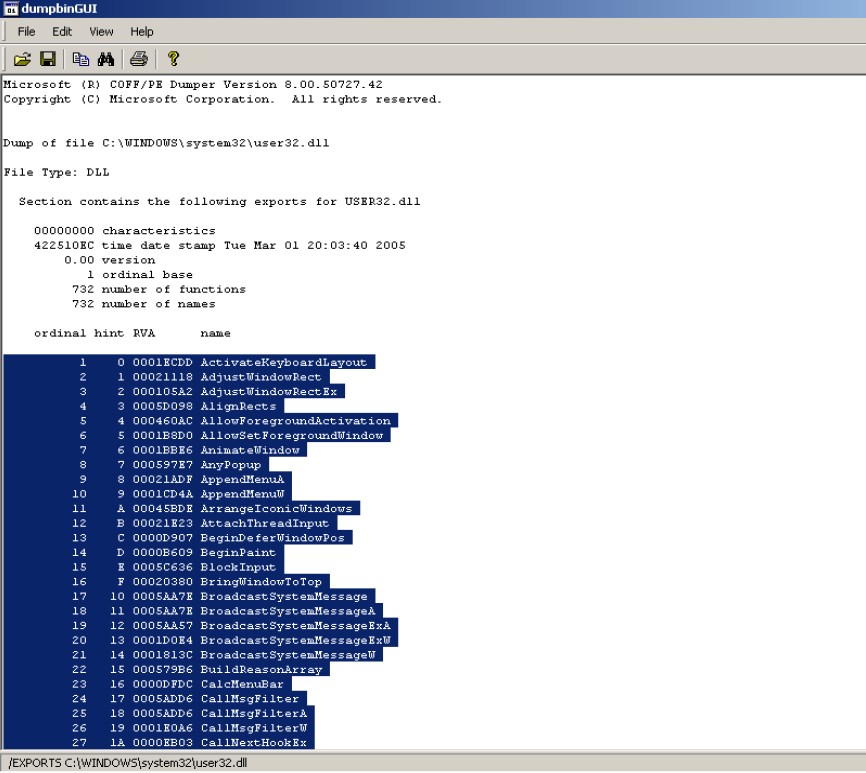Click the AlignRects export name
The height and width of the screenshot is (773, 866).
pos(238,406)
